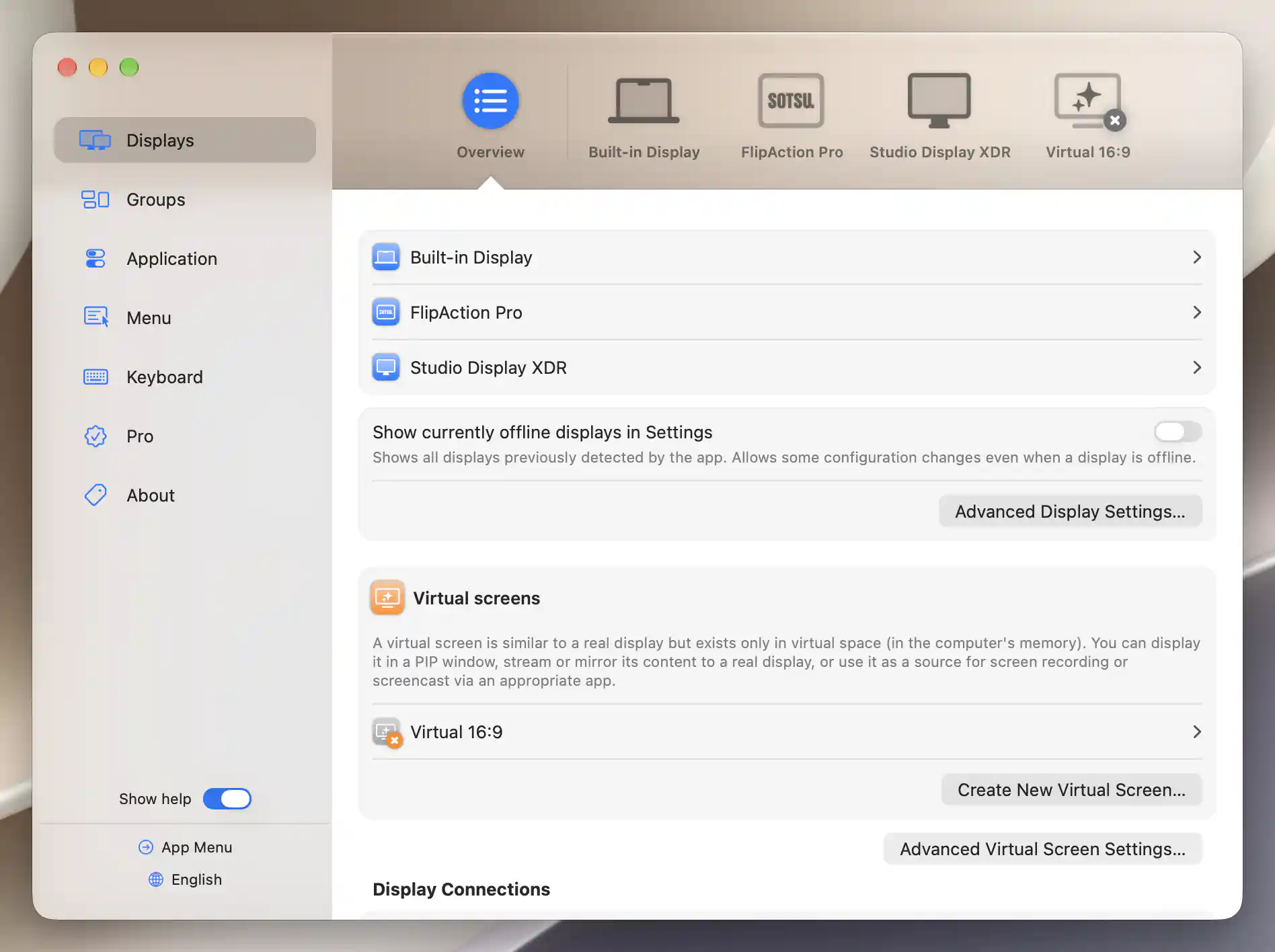The height and width of the screenshot is (952, 1275).
Task: Select the FlipActionPro SOTSU monitor icon
Action: click(791, 101)
